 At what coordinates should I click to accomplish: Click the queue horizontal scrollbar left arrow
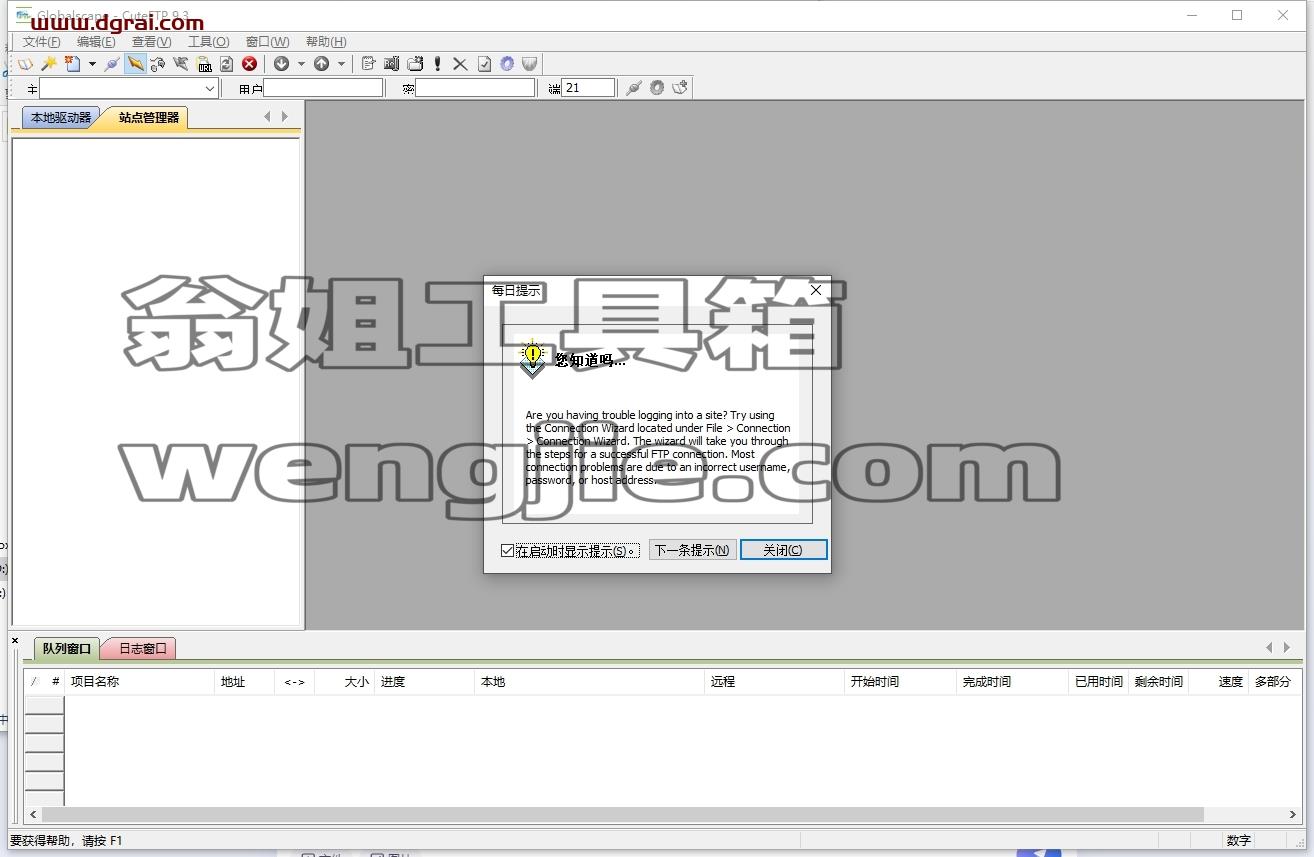pos(33,815)
